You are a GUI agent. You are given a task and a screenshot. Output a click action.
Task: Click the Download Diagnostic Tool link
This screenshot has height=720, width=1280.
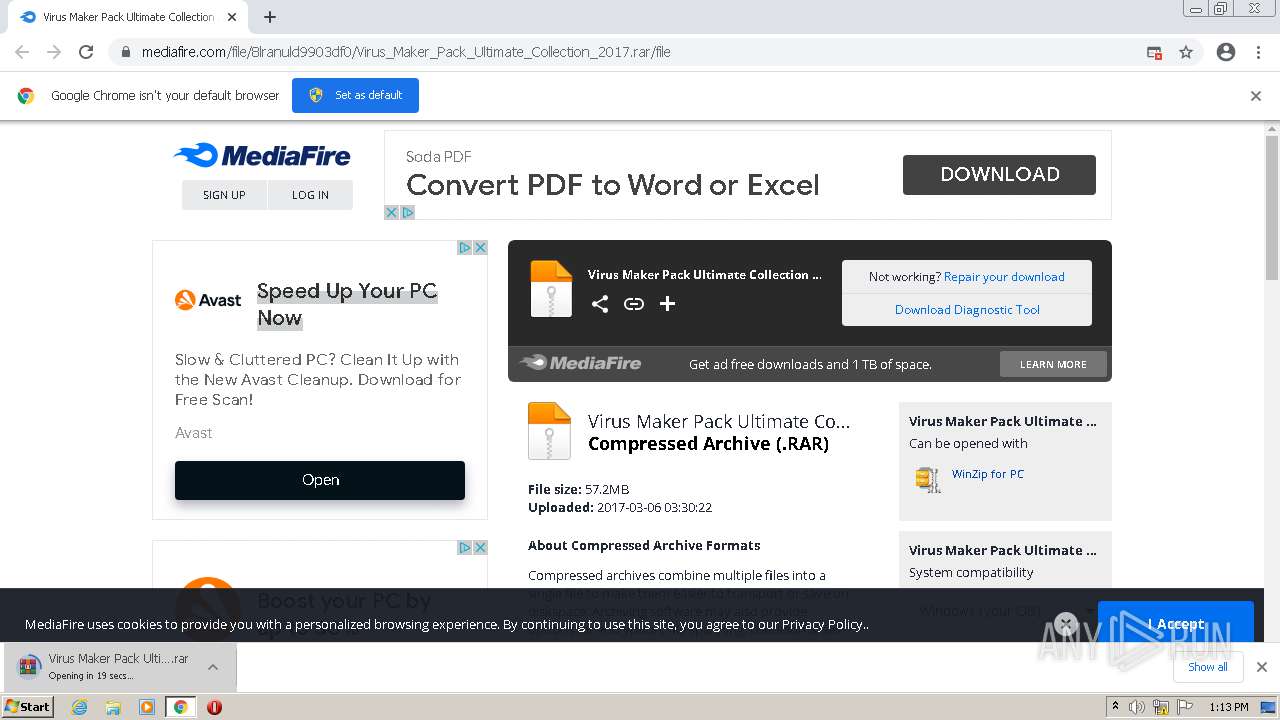967,310
